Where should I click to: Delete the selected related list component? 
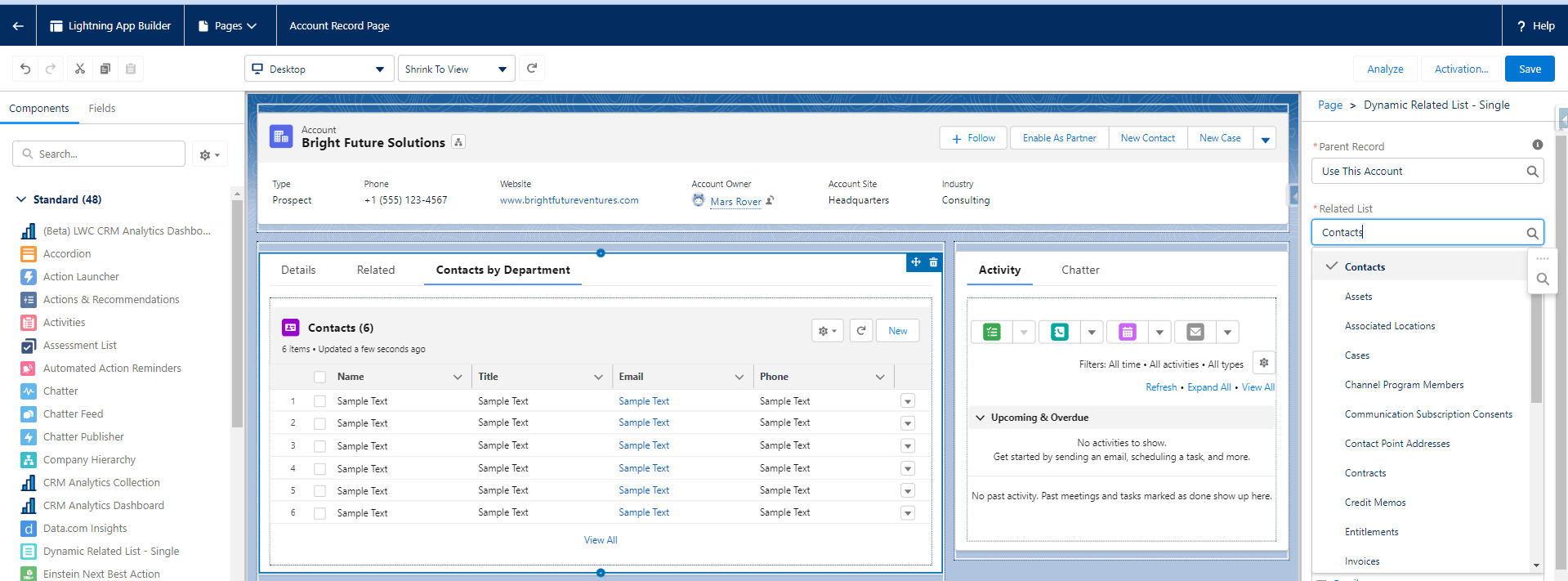click(x=933, y=262)
